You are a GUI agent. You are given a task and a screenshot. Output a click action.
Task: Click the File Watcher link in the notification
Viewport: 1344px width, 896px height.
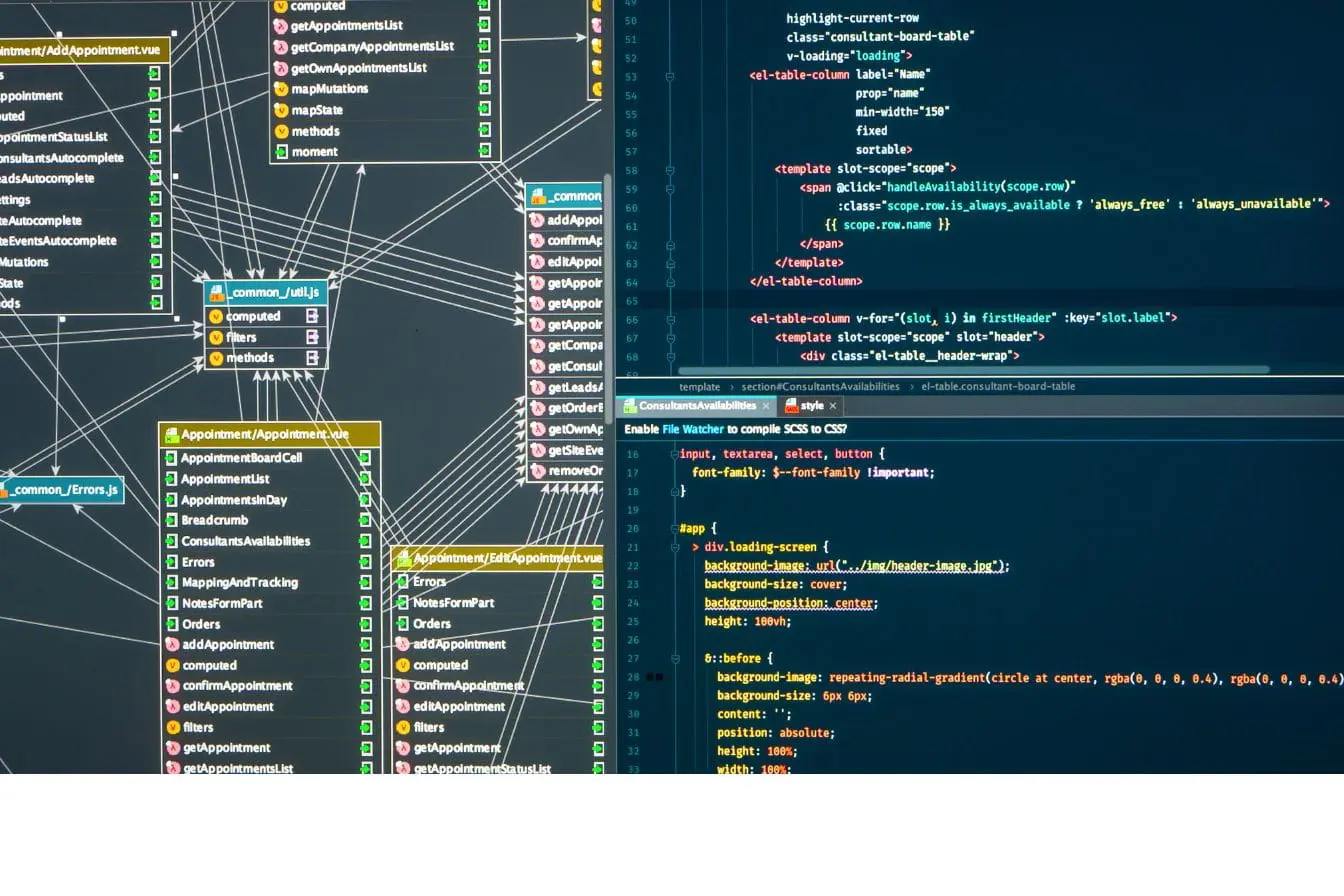coord(695,428)
